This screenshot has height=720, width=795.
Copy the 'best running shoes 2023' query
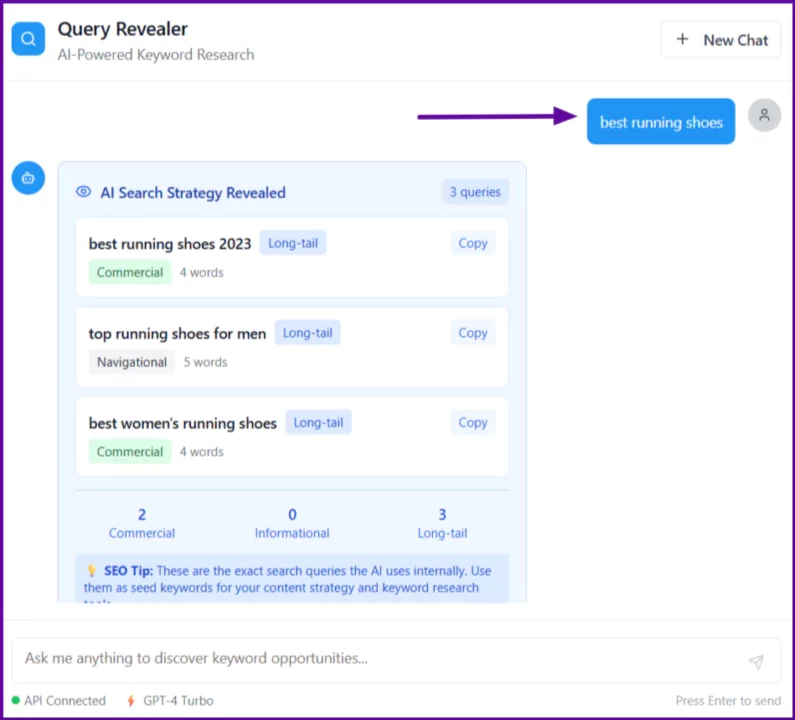(x=472, y=243)
